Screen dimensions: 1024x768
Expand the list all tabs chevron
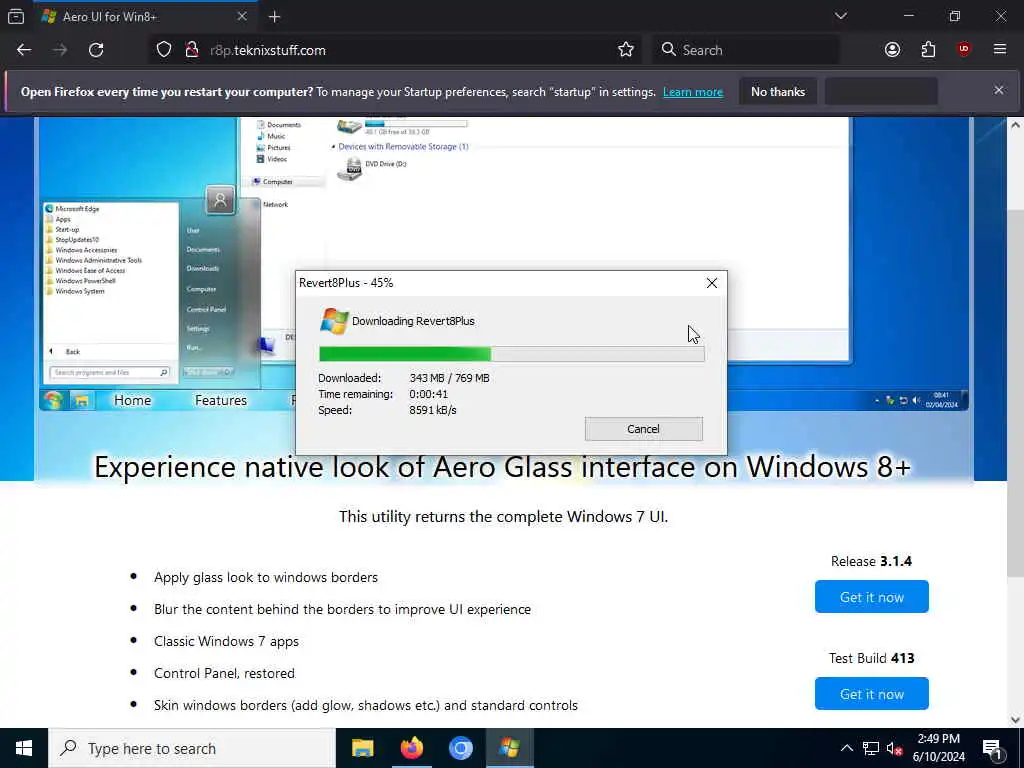pos(840,16)
